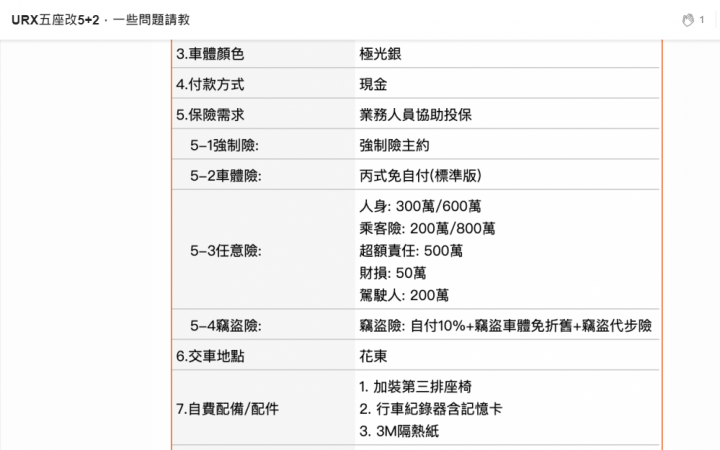
Task: Open thread title URX五座改5+2
Action: (x=55, y=20)
